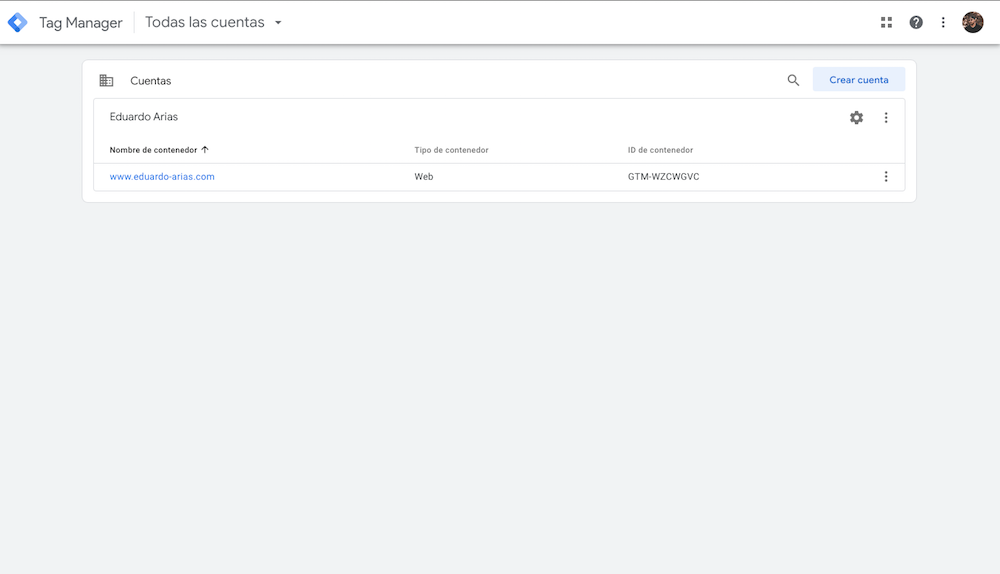
Task: Open container GTM-WZCWGVC row three-dot menu
Action: (x=886, y=177)
